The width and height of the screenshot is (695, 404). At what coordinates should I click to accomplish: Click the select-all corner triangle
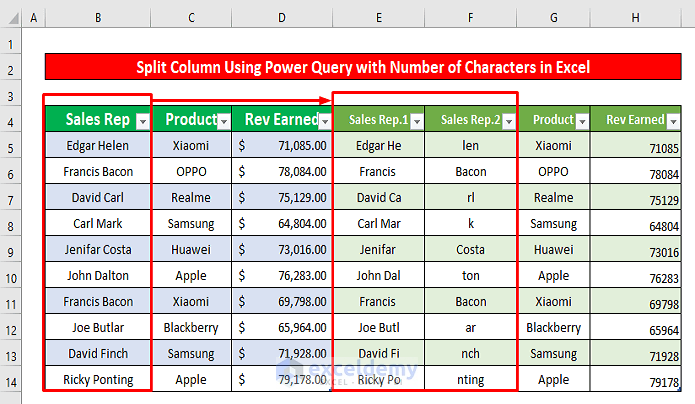11,19
